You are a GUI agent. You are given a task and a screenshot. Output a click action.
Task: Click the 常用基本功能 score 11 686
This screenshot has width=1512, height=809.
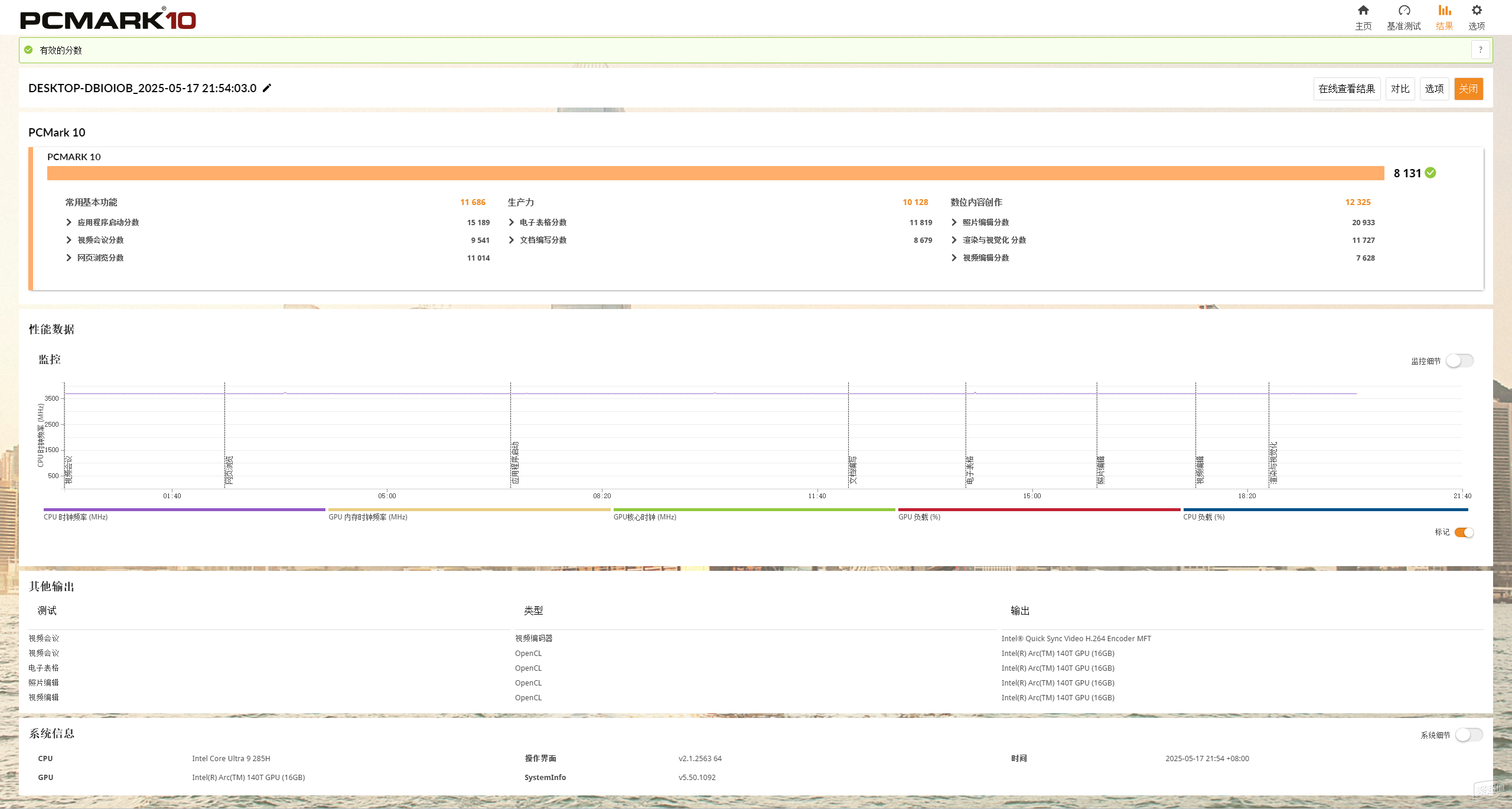tap(472, 202)
